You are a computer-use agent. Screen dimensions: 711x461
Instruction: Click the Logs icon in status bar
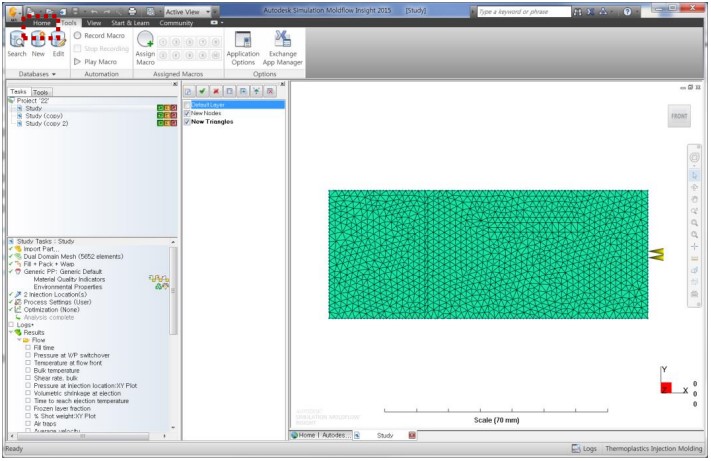576,449
